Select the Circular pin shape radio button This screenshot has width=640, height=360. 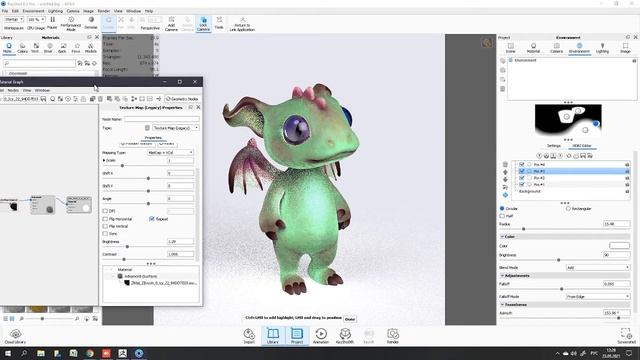coord(502,208)
